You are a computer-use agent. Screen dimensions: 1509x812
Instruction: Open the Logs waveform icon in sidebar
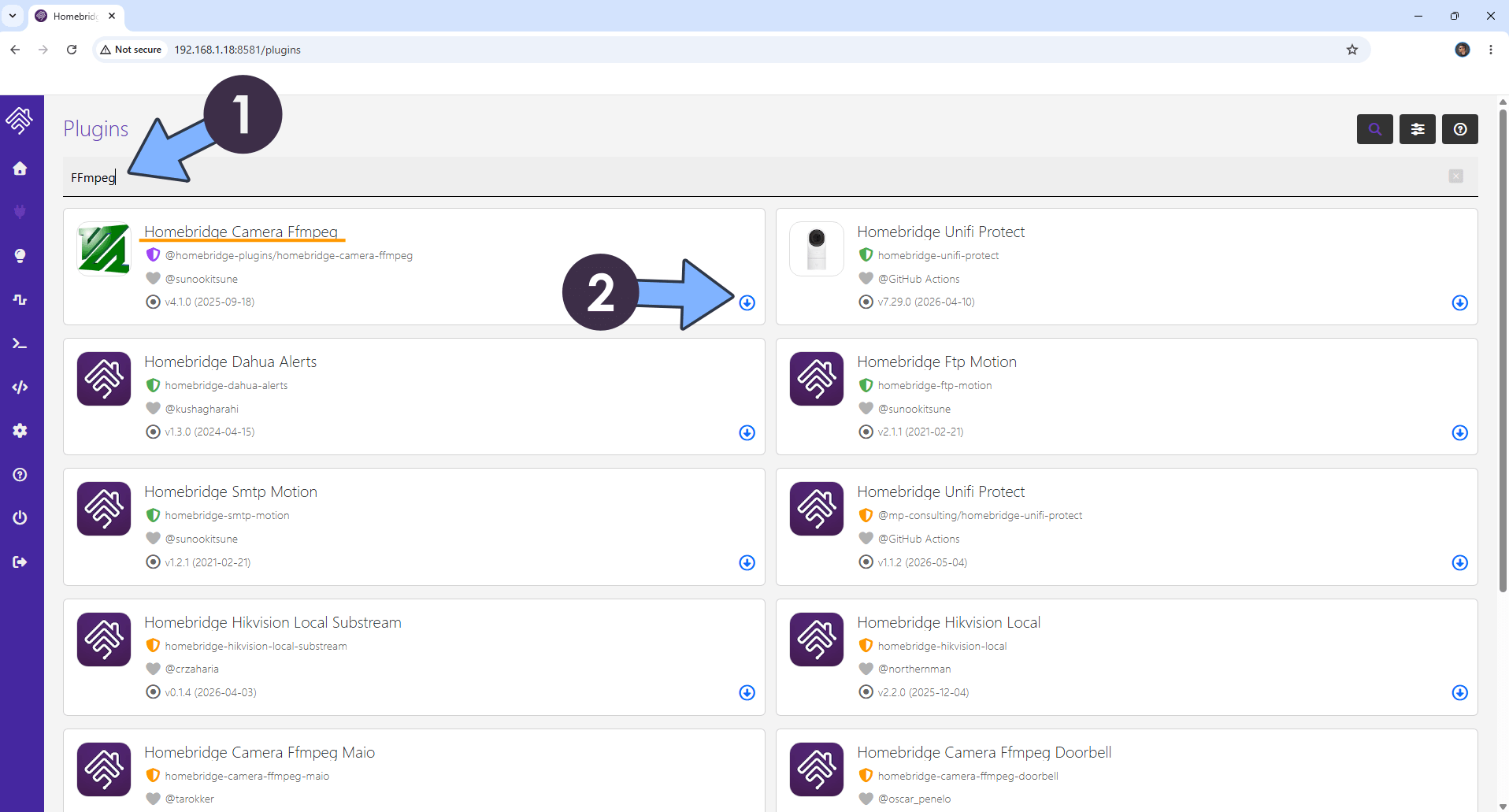(x=20, y=299)
